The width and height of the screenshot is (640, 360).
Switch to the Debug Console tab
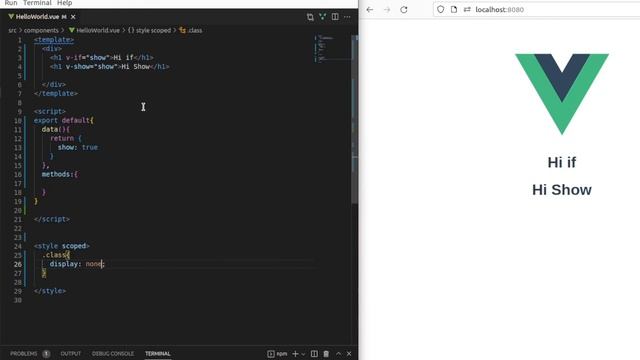pos(113,353)
